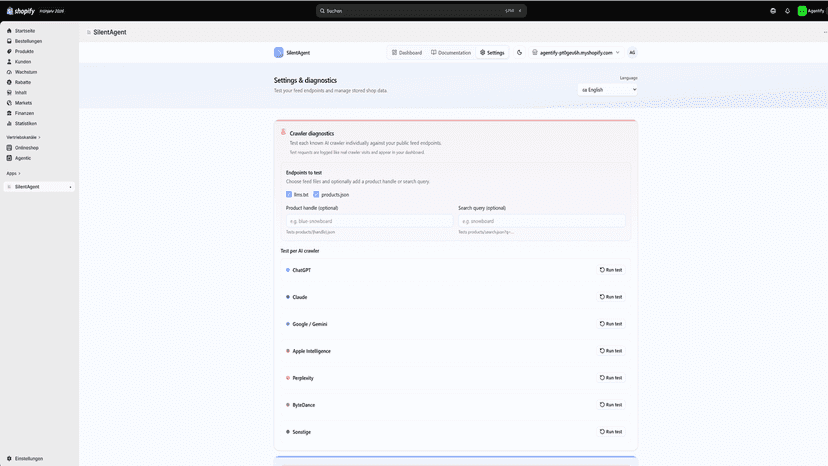828x466 pixels.
Task: Open the Language dropdown showing English
Action: coord(607,90)
